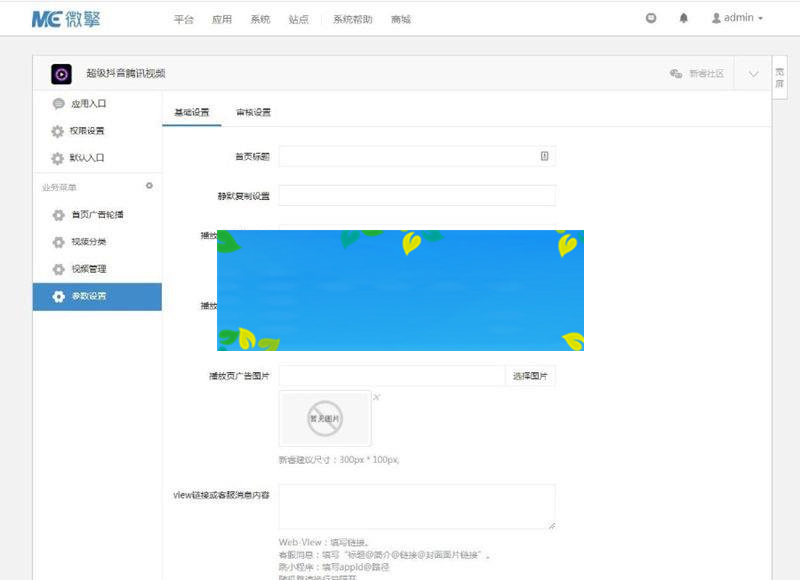Toggle the 宽屏 side panel control

(x=779, y=76)
